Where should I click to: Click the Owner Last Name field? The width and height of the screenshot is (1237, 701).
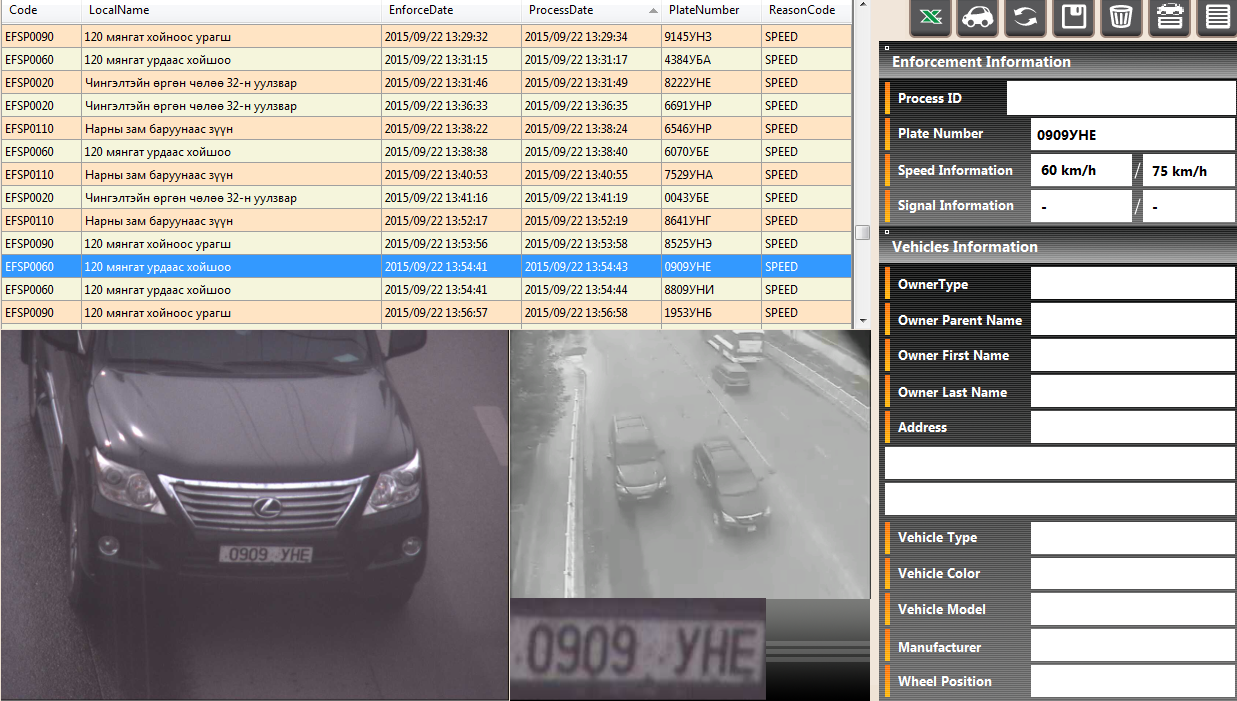pos(1133,392)
